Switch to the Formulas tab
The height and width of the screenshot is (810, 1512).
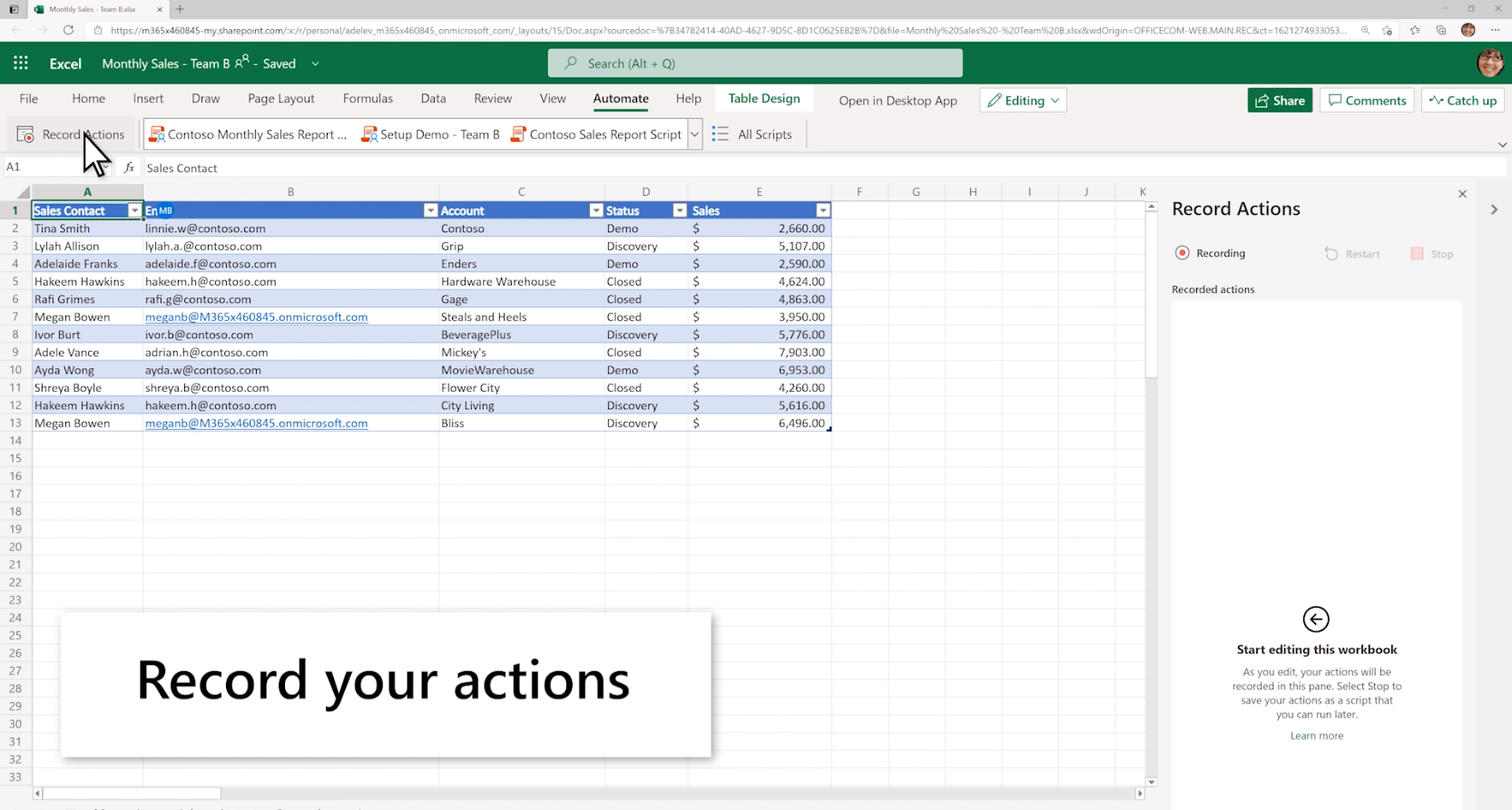tap(368, 98)
